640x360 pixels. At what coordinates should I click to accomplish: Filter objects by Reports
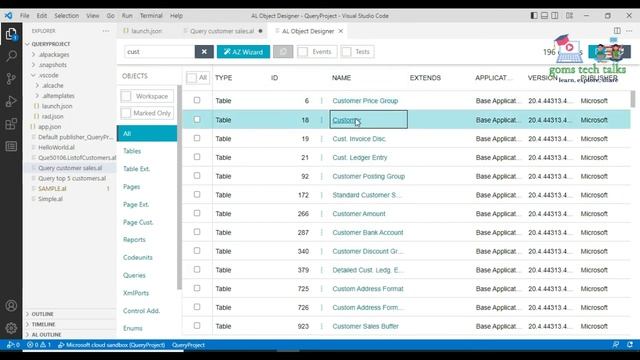(134, 240)
